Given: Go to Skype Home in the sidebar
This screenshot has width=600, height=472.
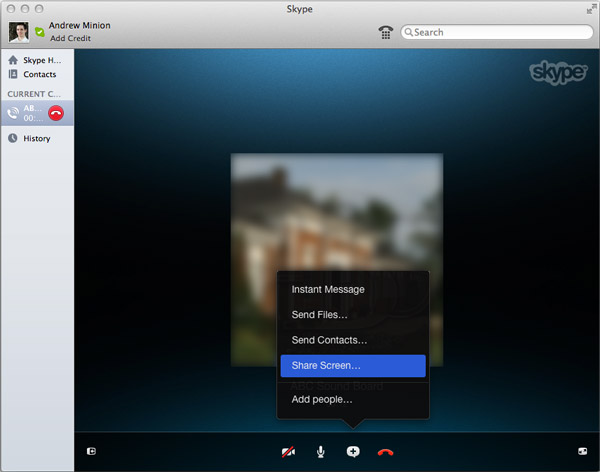Looking at the screenshot, I should point(37,60).
